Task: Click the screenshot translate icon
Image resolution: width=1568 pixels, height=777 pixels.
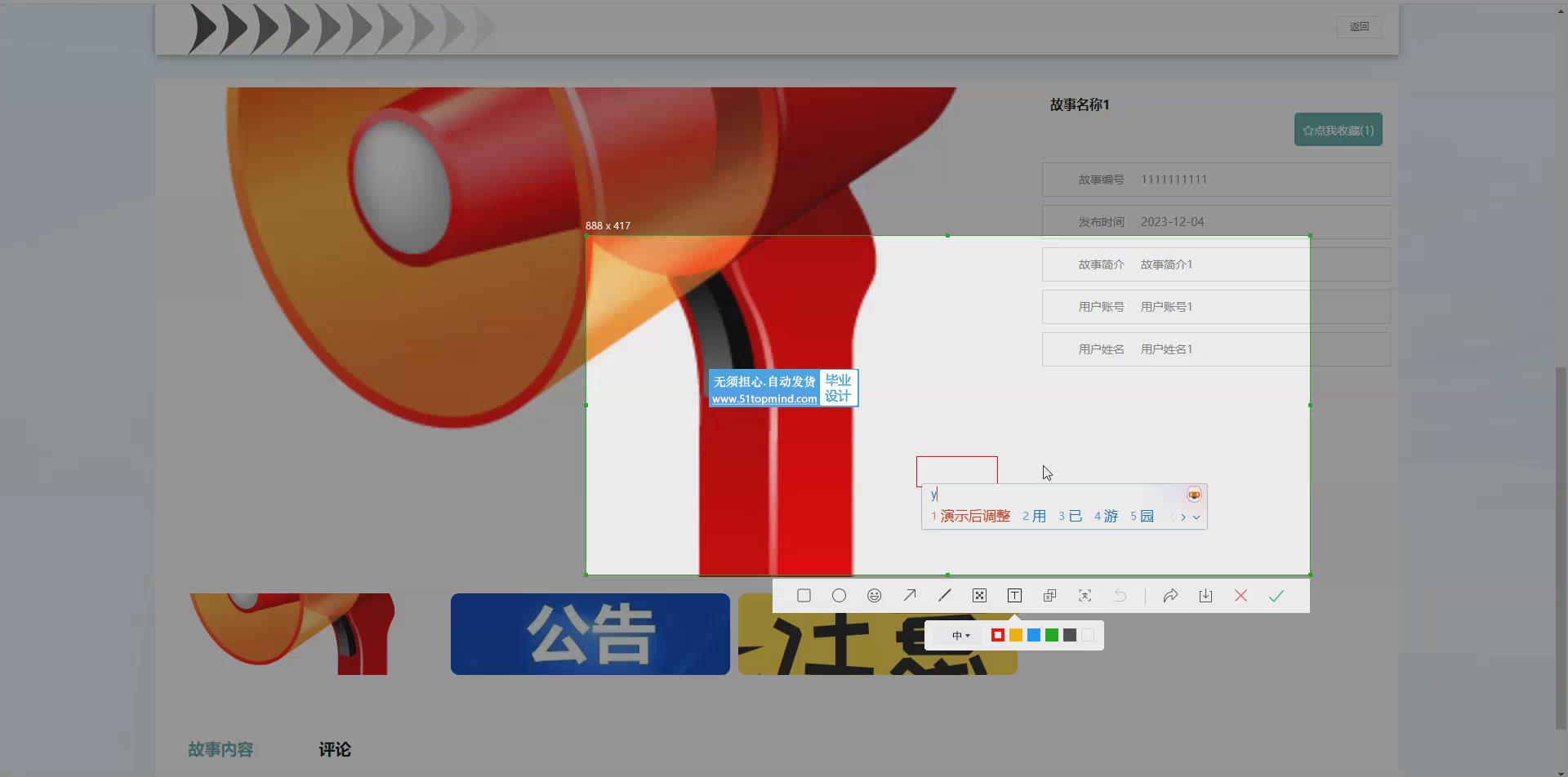Action: tap(1049, 596)
